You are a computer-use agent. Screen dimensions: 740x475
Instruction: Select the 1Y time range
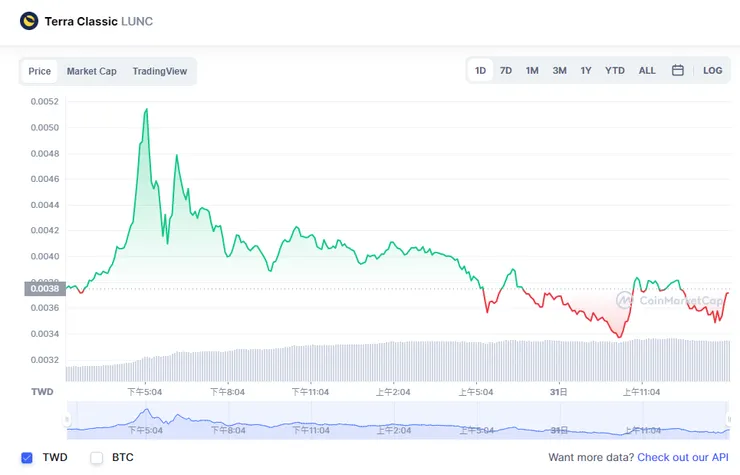[586, 71]
